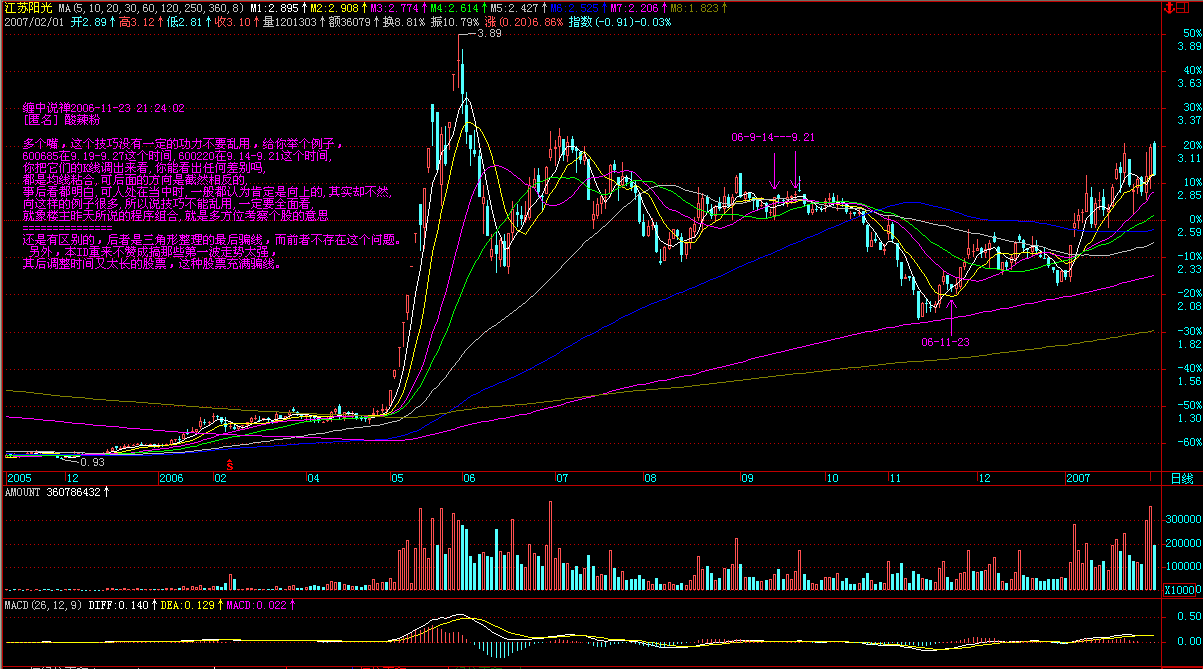
Task: Click the 06-9-14—9.21 annotation label
Action: tap(773, 136)
